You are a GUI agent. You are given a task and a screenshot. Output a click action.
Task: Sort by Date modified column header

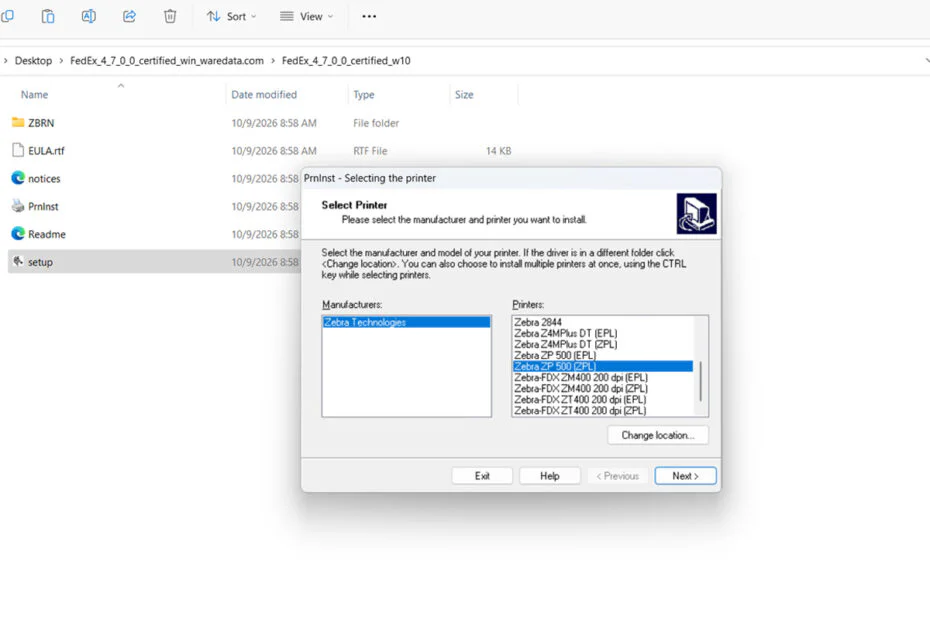(x=264, y=94)
